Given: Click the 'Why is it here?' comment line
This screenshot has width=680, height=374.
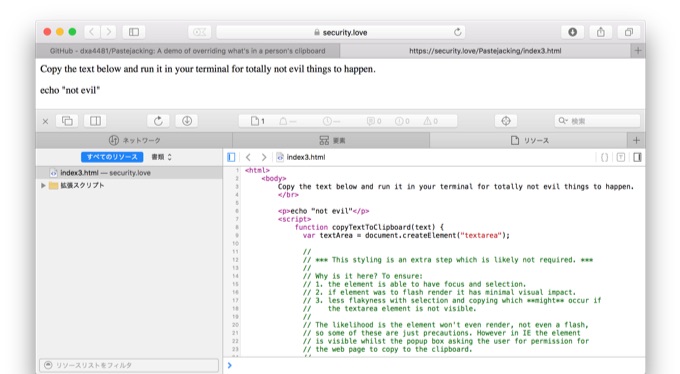Looking at the screenshot, I should pyautogui.click(x=363, y=276).
